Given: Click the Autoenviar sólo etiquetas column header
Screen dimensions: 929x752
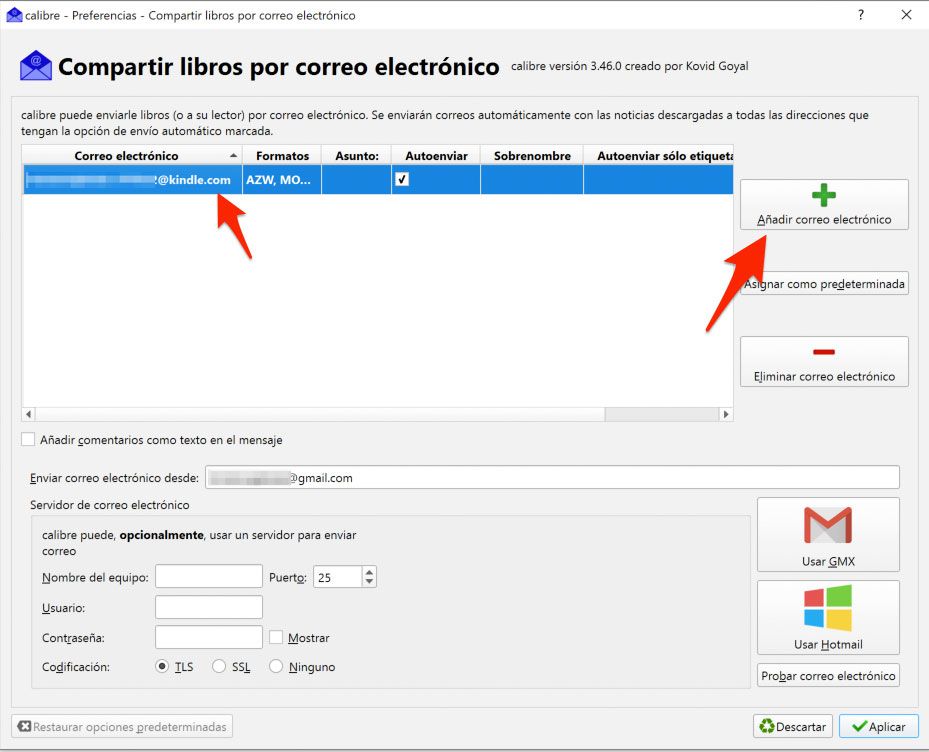Looking at the screenshot, I should point(658,155).
